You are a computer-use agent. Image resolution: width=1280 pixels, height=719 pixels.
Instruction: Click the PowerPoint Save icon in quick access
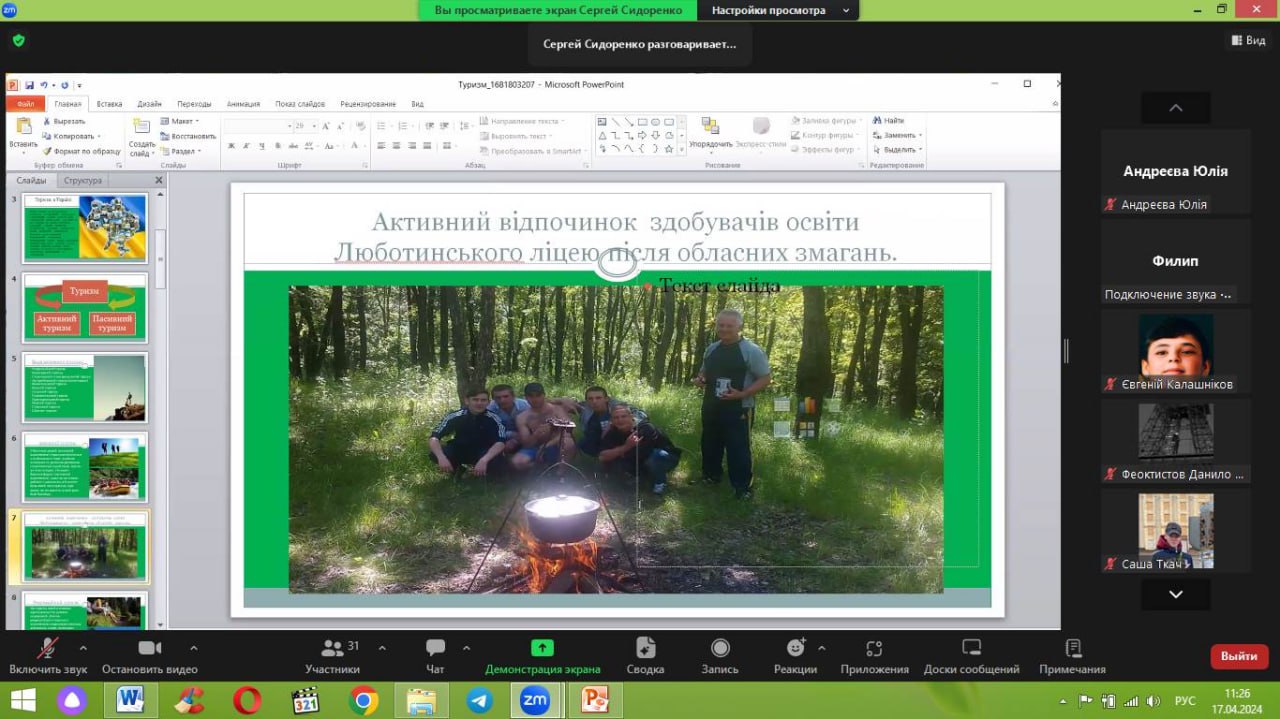point(30,85)
